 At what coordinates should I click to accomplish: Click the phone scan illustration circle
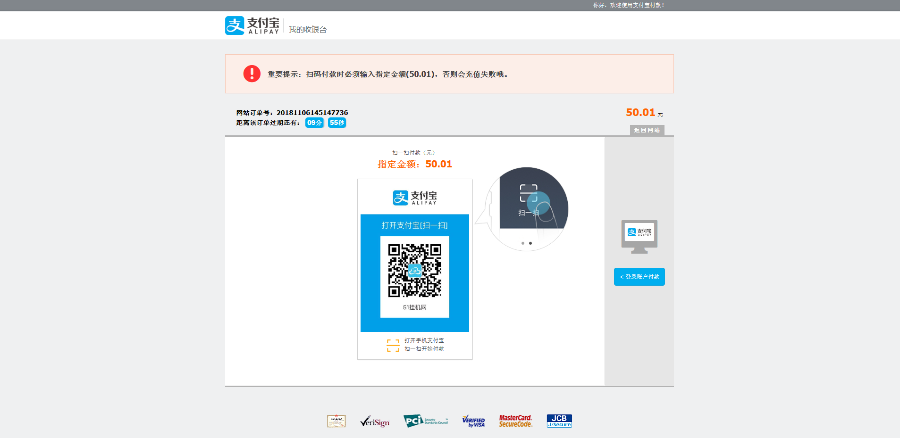click(x=526, y=209)
